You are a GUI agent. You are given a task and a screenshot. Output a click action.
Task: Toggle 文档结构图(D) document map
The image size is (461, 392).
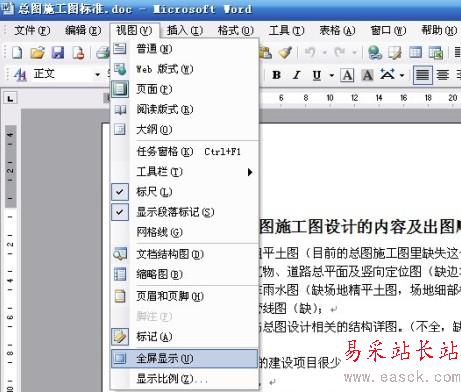pyautogui.click(x=184, y=254)
